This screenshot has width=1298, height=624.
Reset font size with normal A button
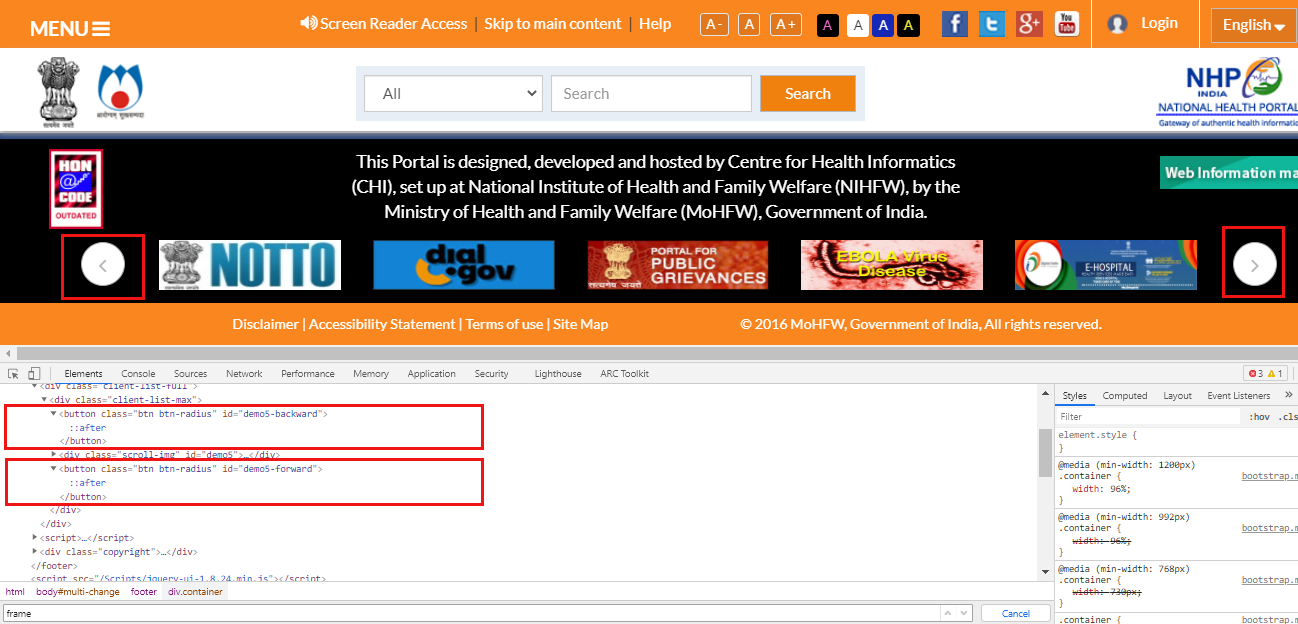tap(749, 24)
